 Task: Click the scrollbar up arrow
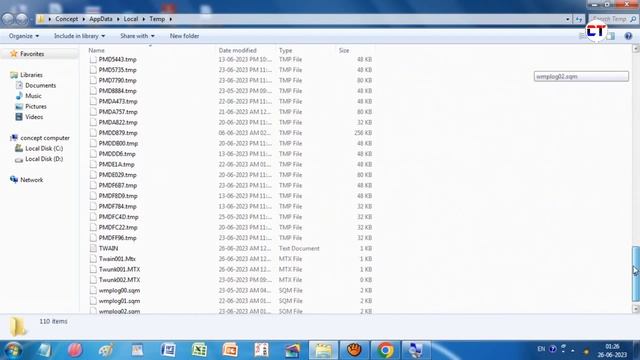[636, 49]
